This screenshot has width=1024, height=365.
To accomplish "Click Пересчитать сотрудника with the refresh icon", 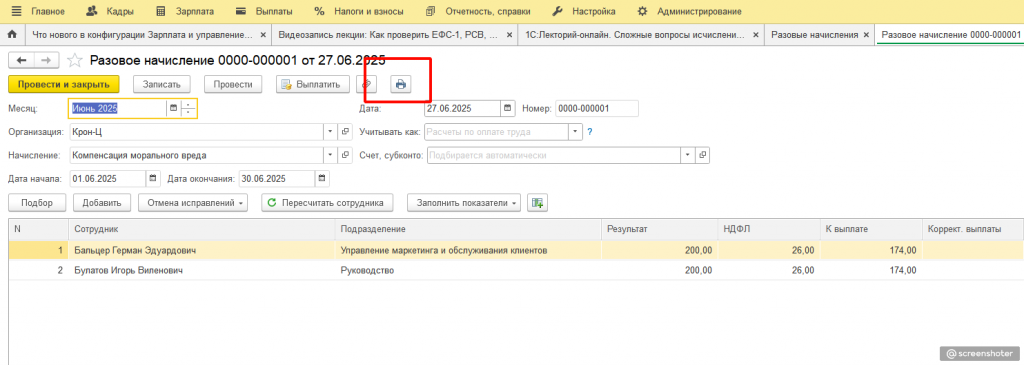I will [x=327, y=202].
